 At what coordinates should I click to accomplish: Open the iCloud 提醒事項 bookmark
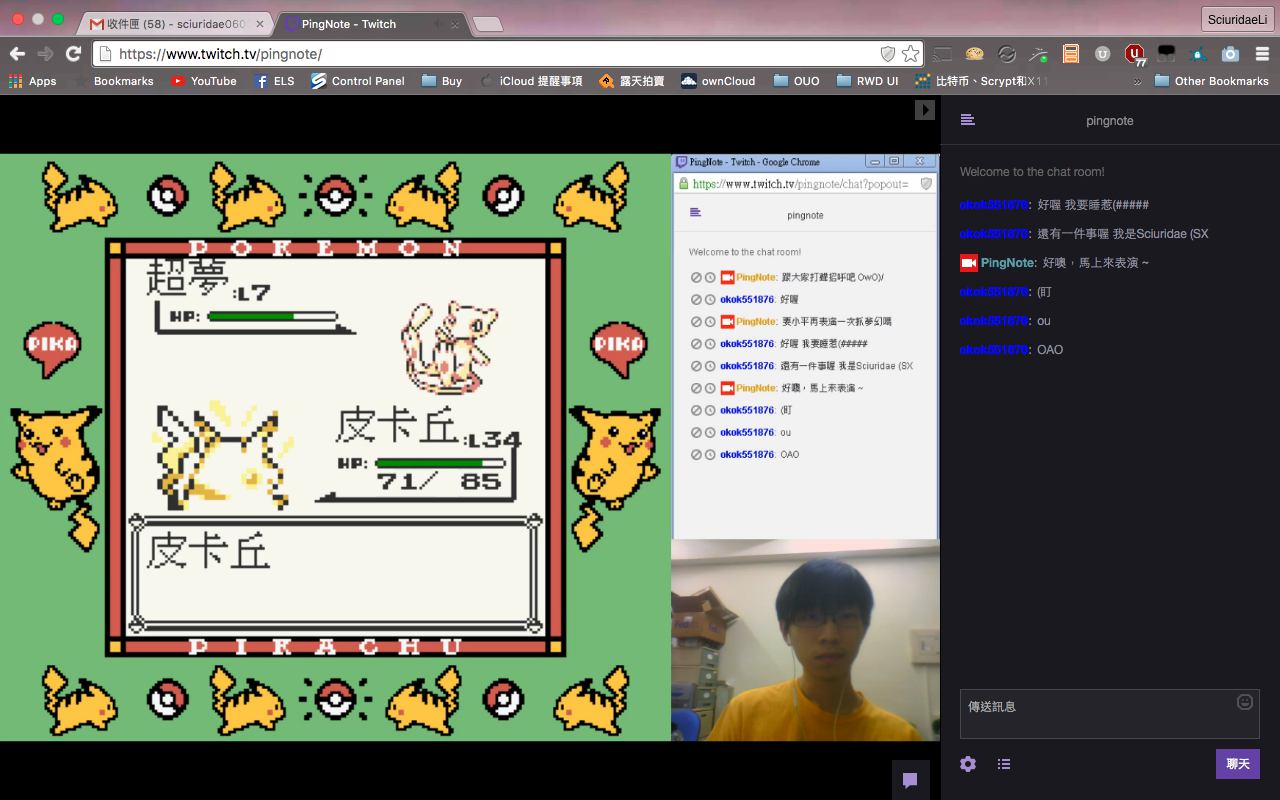[531, 81]
